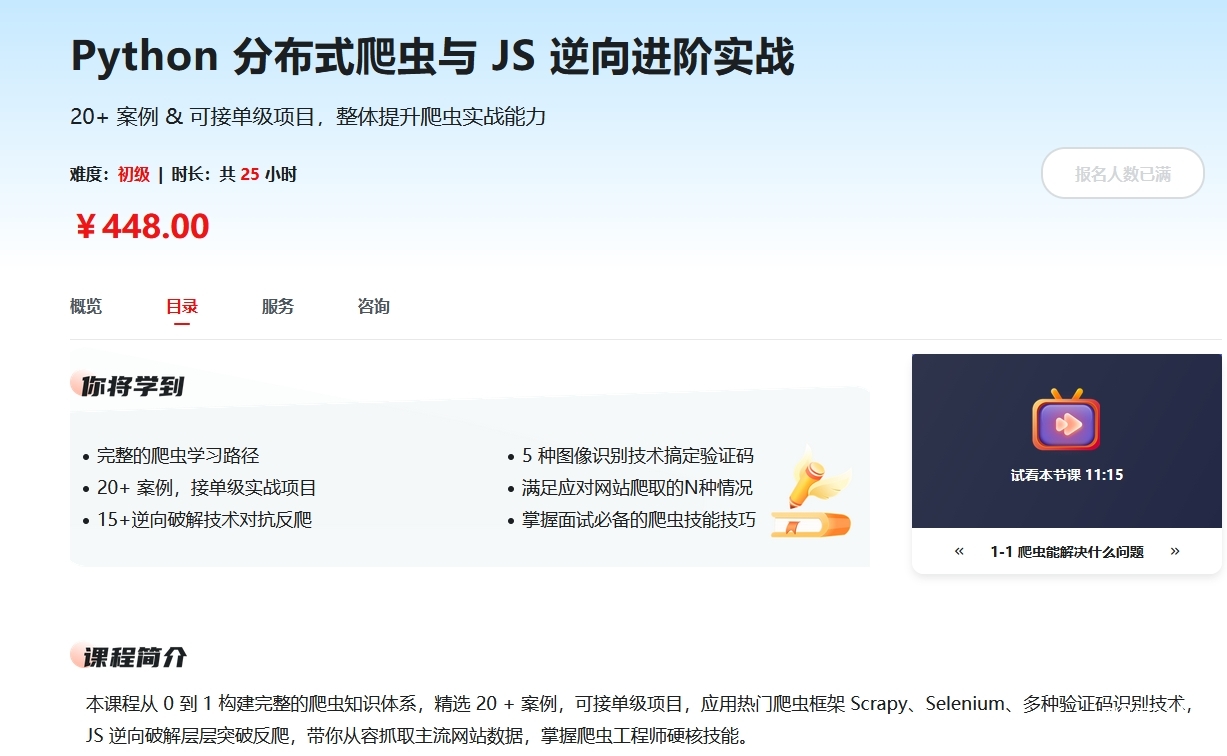Click bullet 15+逆向破解技术对抗反爬
This screenshot has width=1227, height=756.
pos(204,520)
